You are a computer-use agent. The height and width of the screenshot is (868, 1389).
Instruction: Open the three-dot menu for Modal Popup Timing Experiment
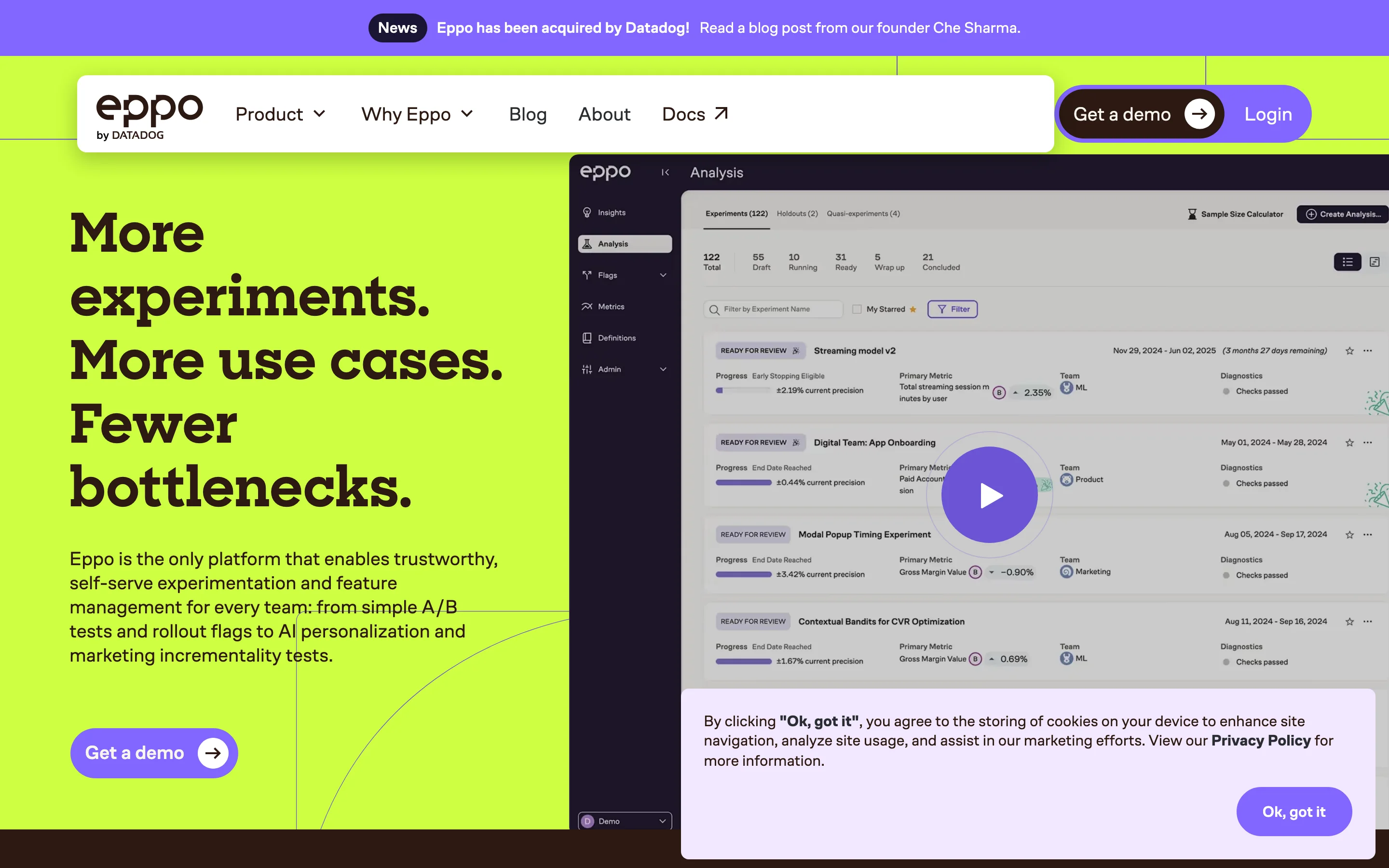point(1368,534)
